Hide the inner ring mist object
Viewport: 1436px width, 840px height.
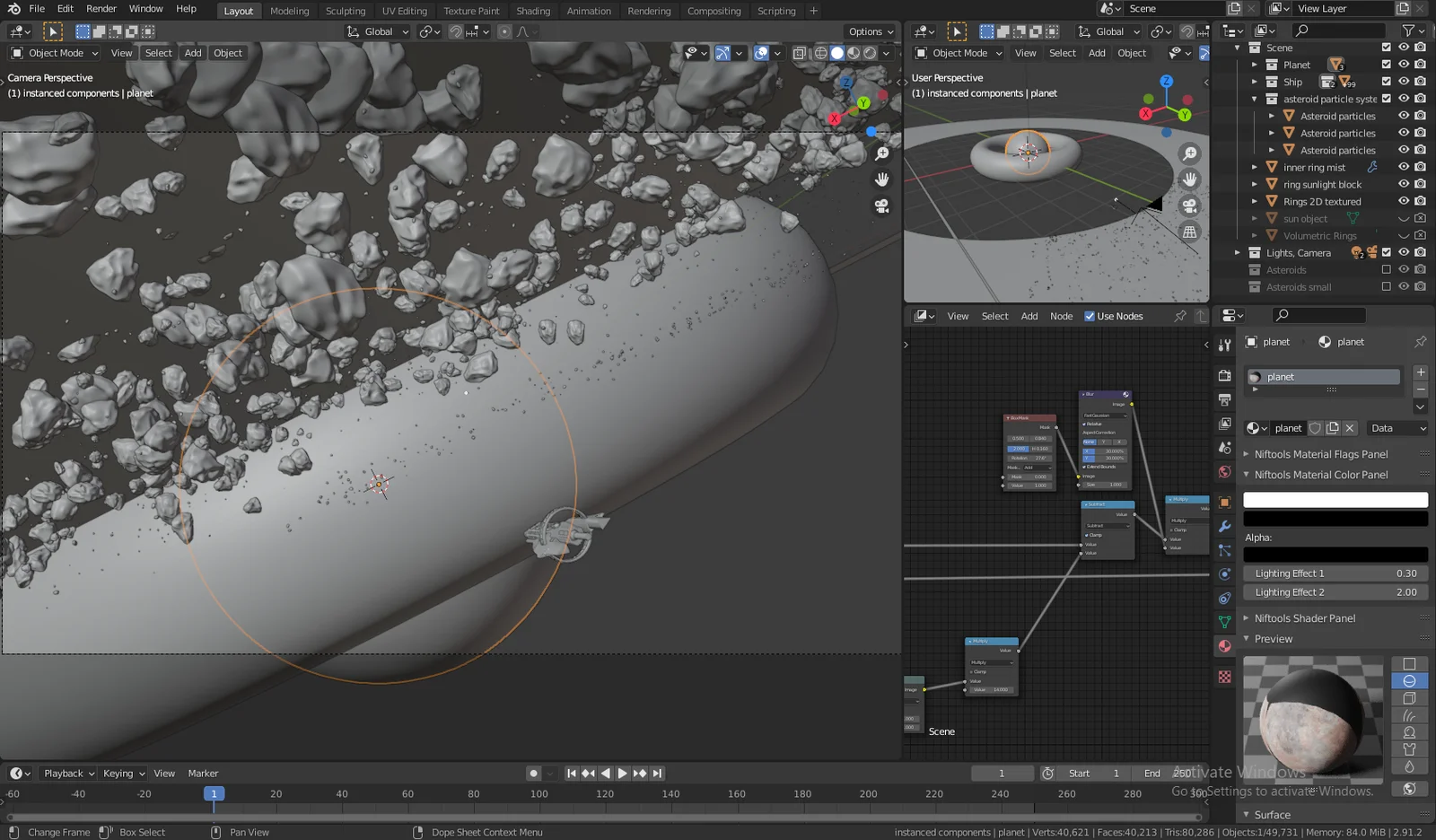pos(1403,167)
